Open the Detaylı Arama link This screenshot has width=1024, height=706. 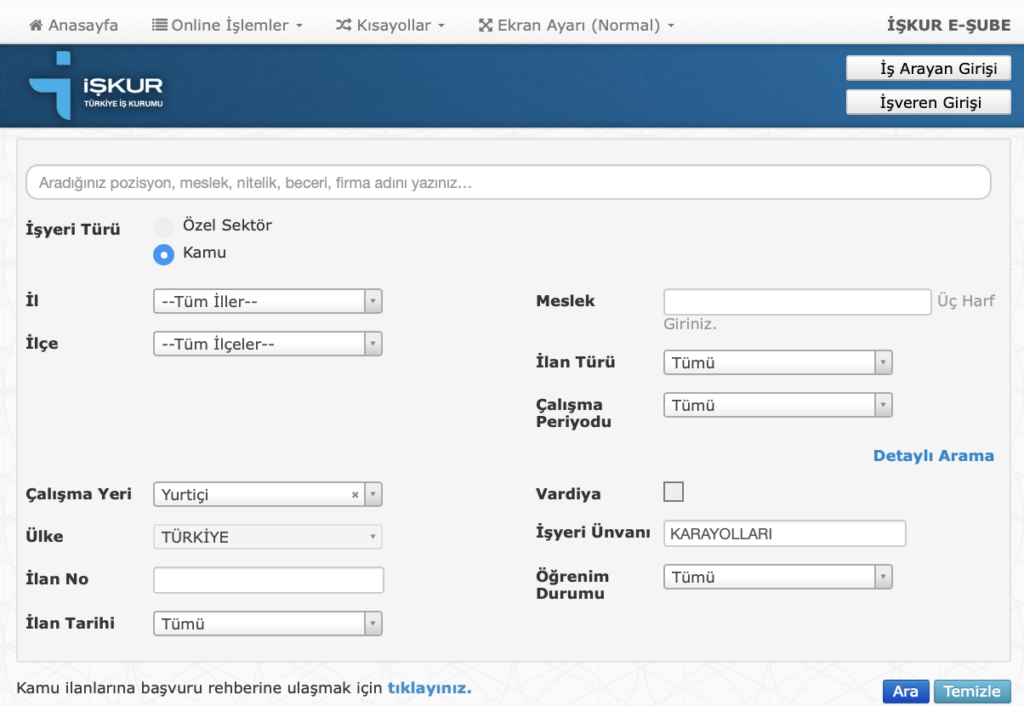(x=933, y=456)
